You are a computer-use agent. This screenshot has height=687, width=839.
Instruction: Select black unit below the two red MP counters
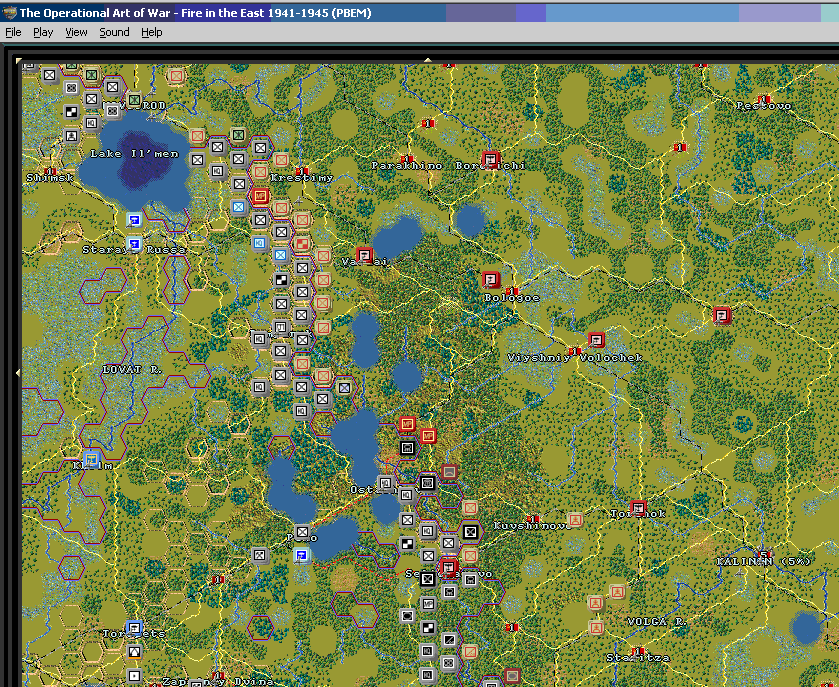click(x=407, y=448)
